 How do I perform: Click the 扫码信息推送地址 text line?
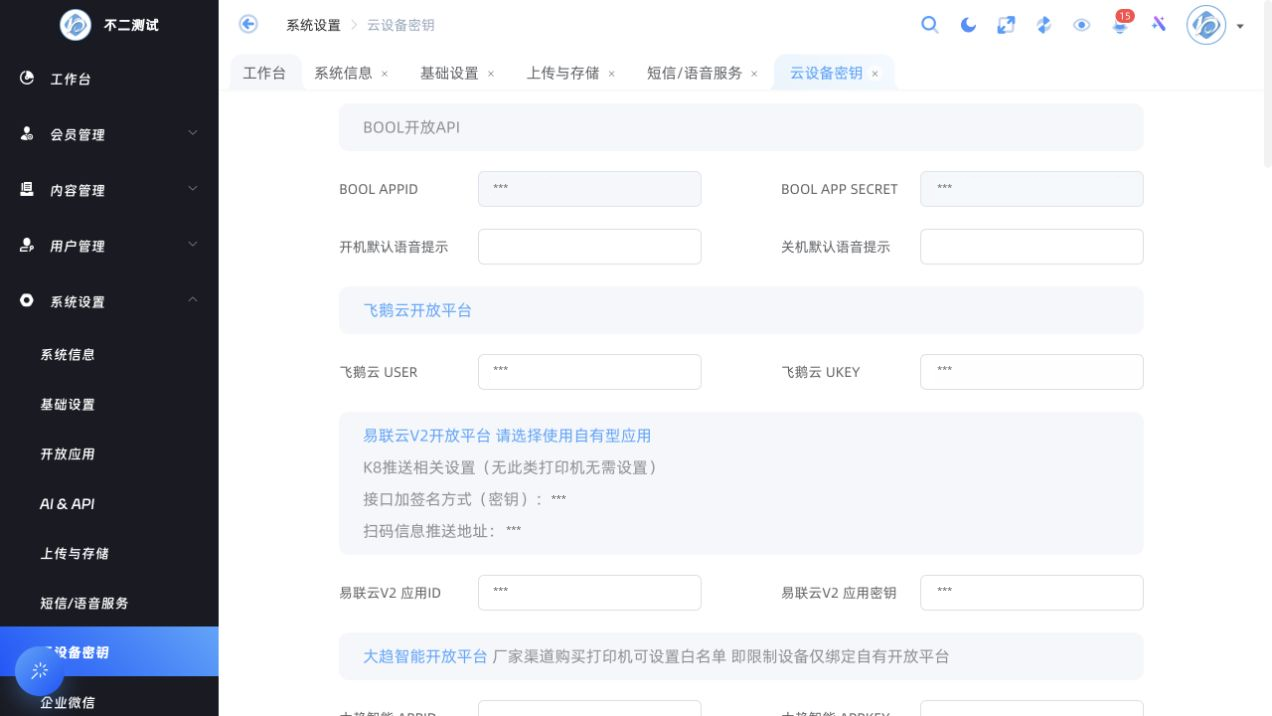[x=442, y=531]
